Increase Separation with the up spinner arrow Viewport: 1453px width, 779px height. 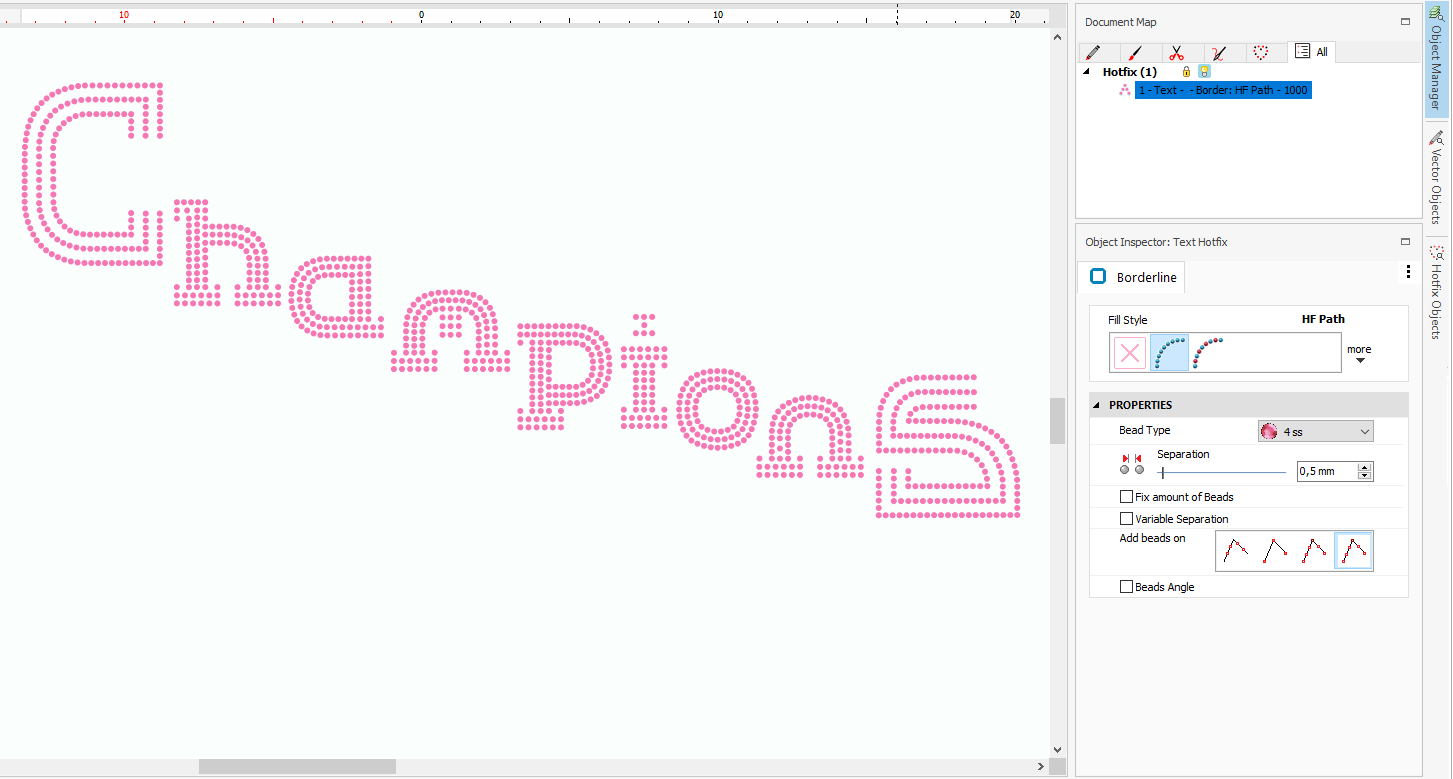tap(1365, 467)
